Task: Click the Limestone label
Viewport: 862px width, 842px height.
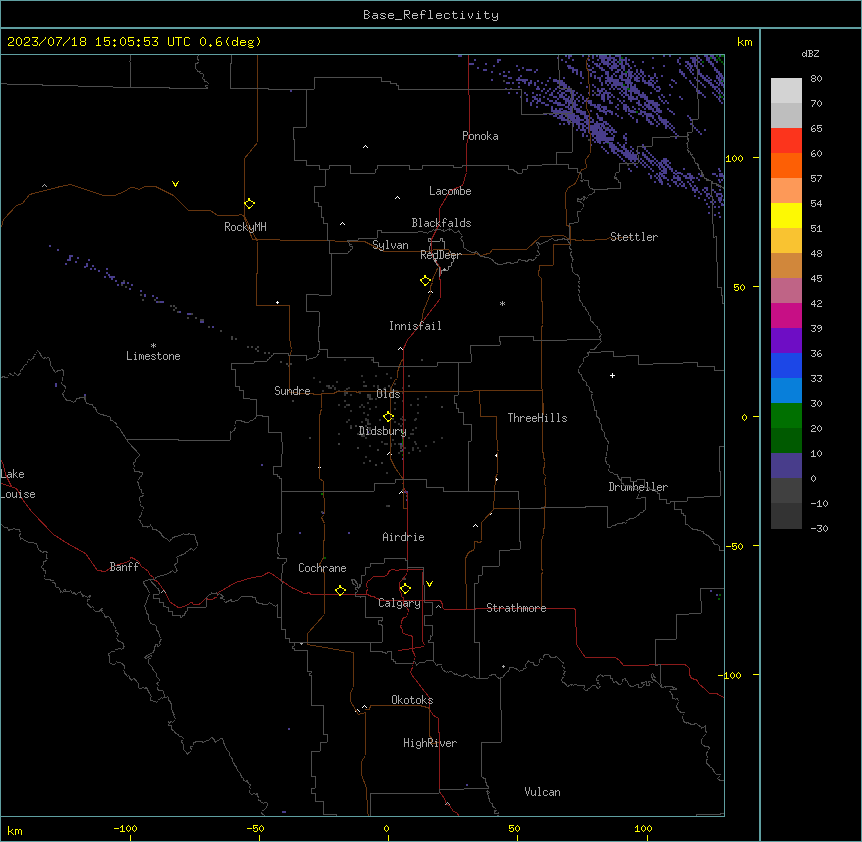Action: (x=153, y=356)
